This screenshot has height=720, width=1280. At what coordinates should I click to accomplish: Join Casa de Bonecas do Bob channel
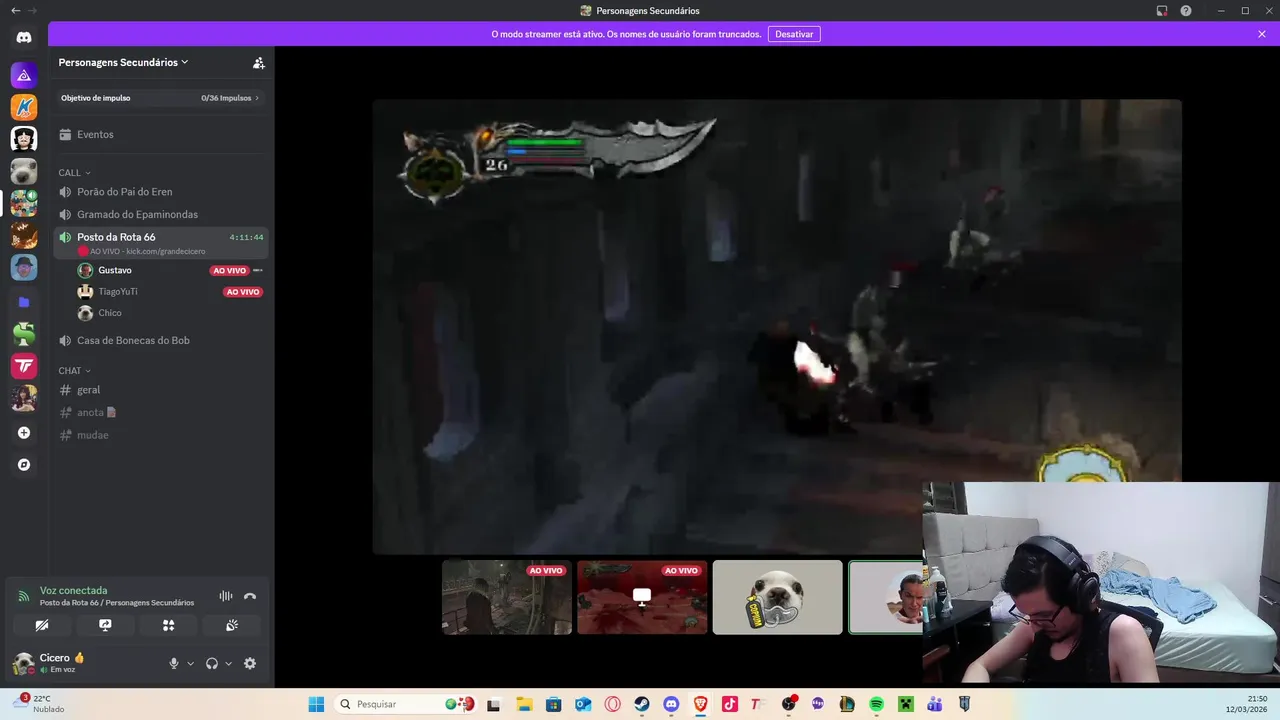161,340
